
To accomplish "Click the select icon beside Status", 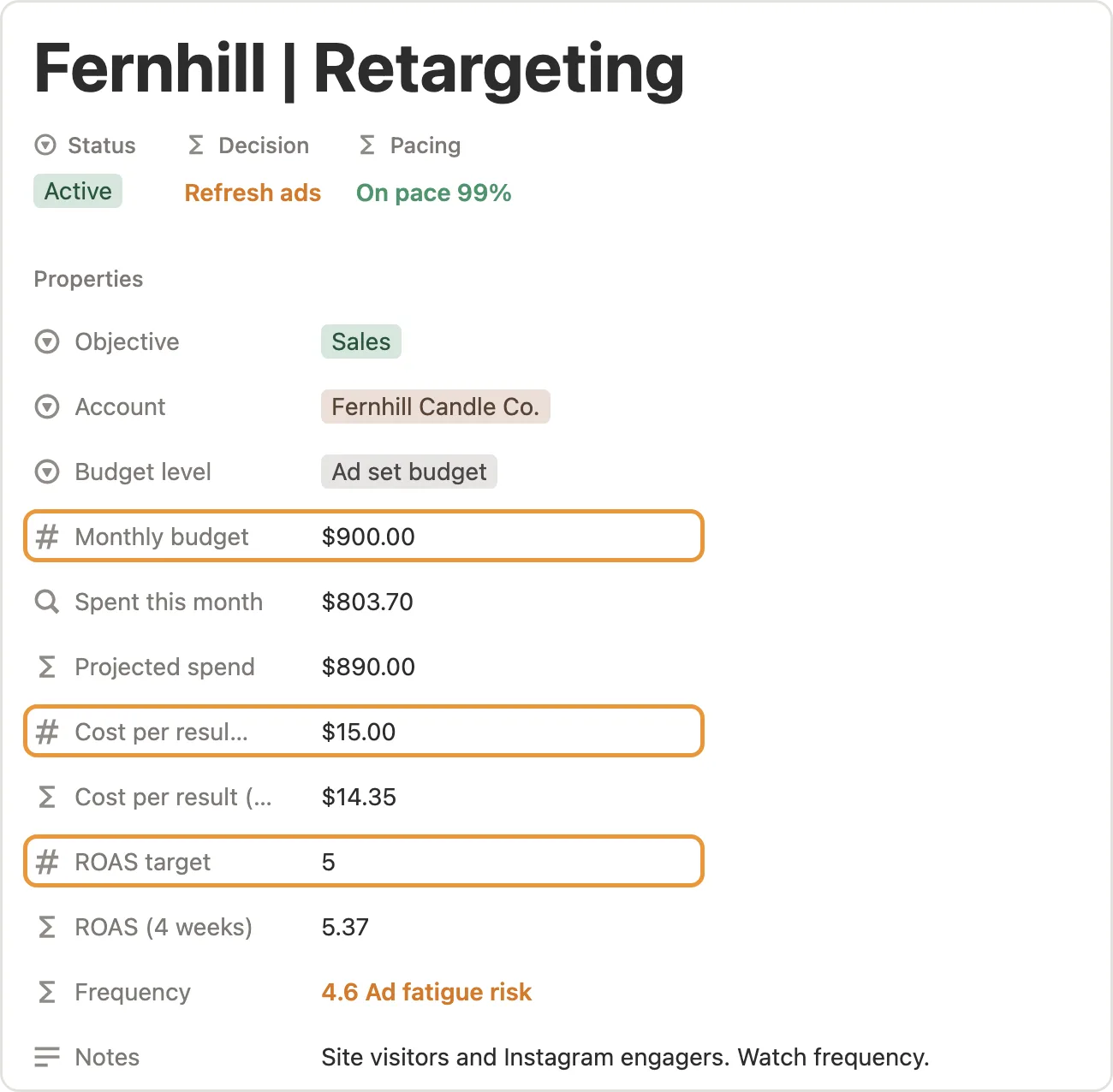I will click(45, 145).
